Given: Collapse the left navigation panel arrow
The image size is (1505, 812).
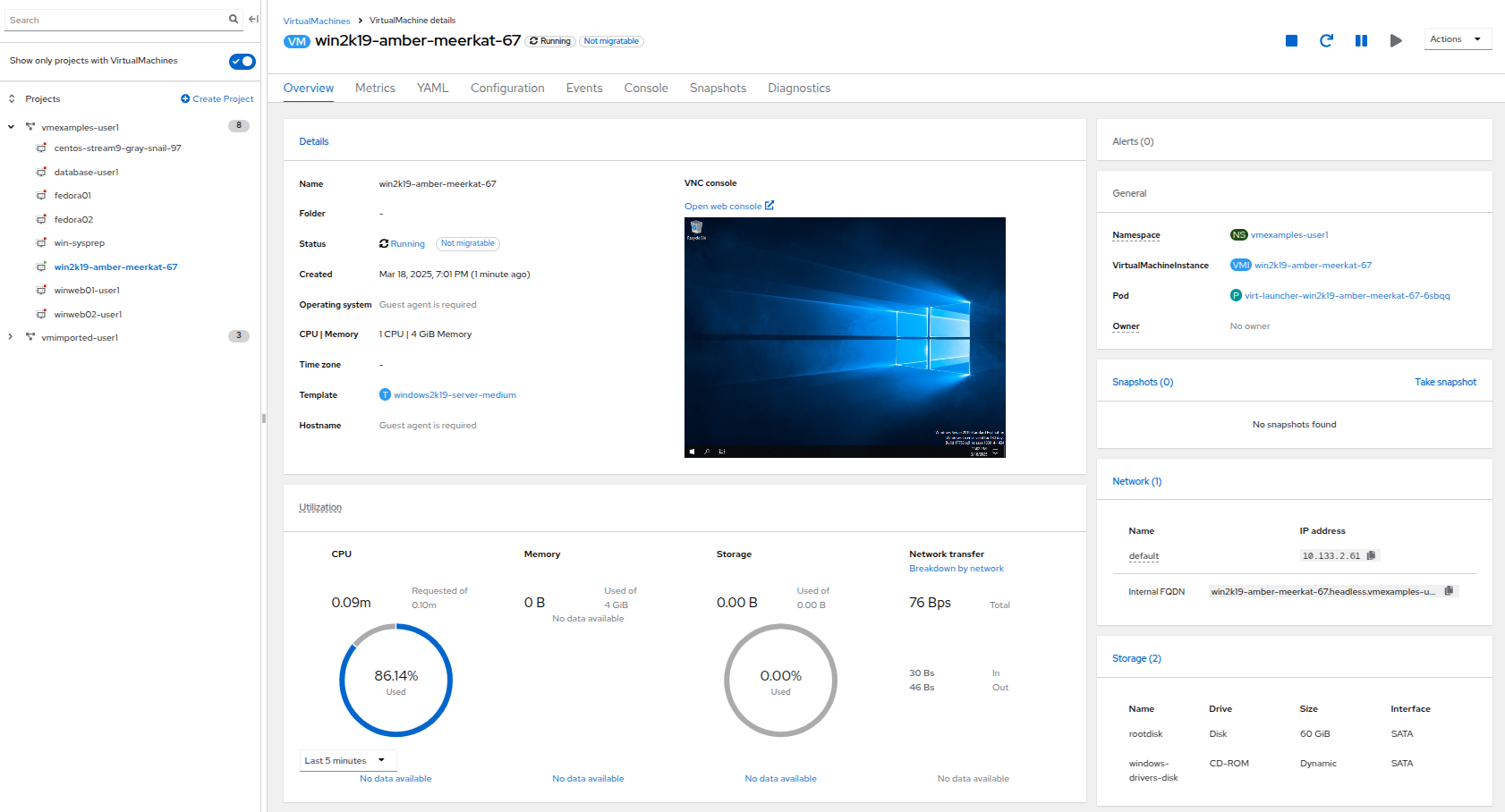Looking at the screenshot, I should (253, 19).
